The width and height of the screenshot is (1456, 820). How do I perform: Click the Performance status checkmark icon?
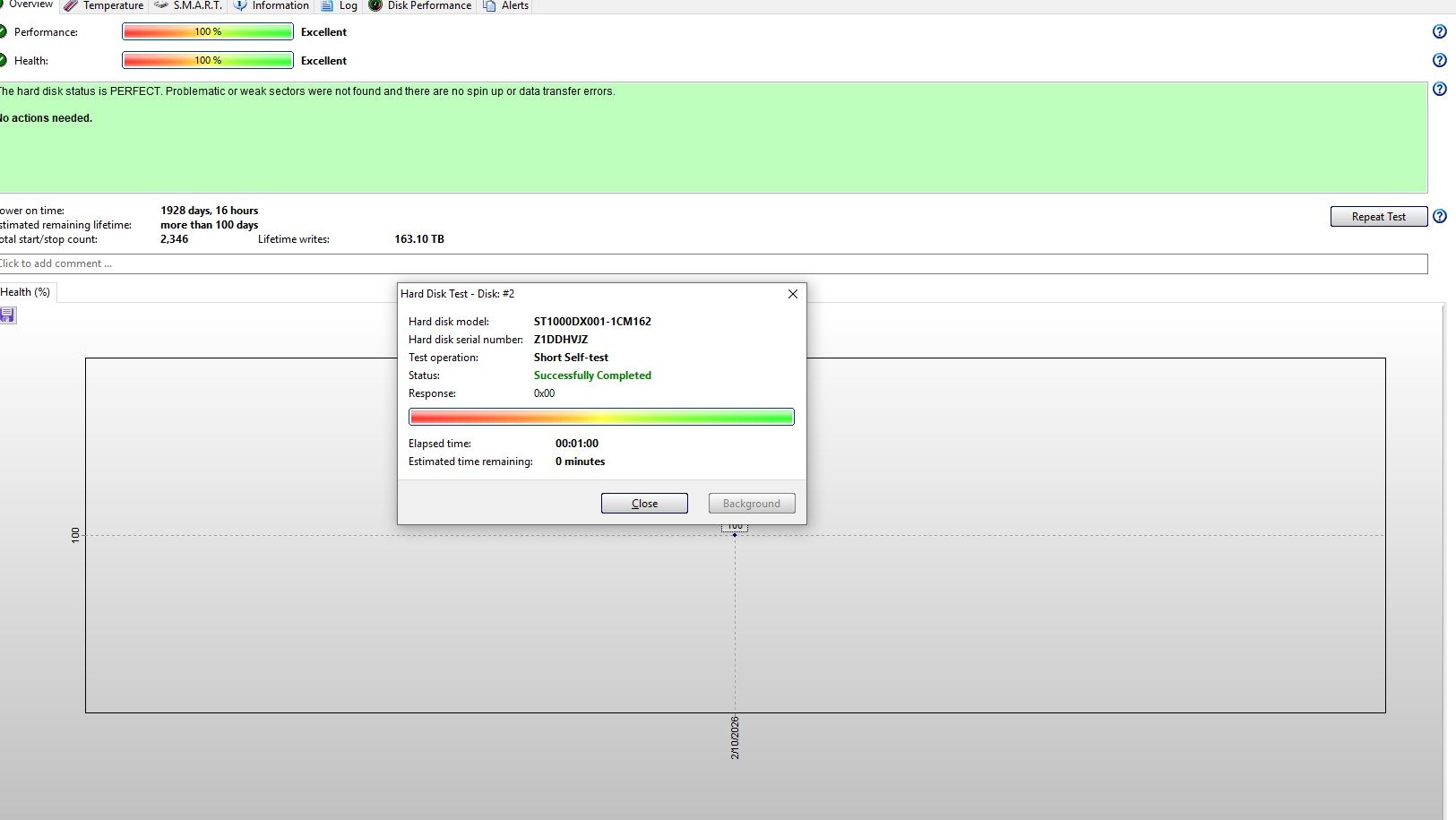click(3, 32)
